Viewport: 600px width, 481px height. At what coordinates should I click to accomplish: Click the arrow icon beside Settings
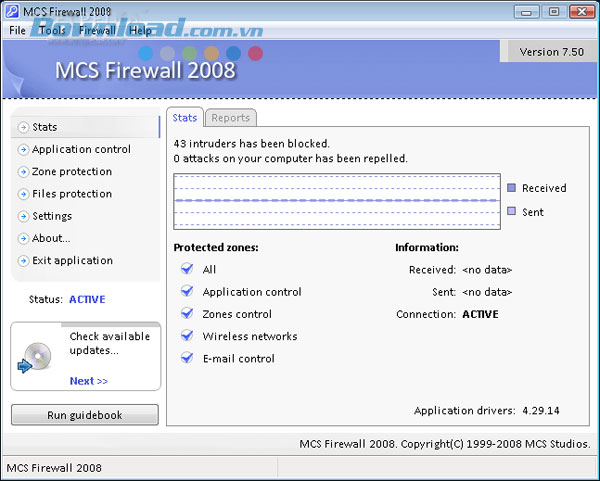tap(23, 216)
